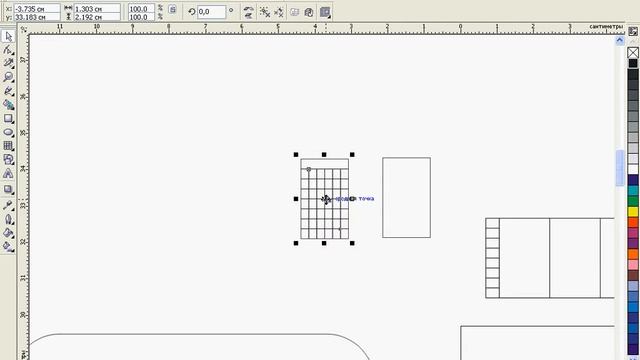640x360 pixels.
Task: Select the Smart Fill tool
Action: coord(8,104)
